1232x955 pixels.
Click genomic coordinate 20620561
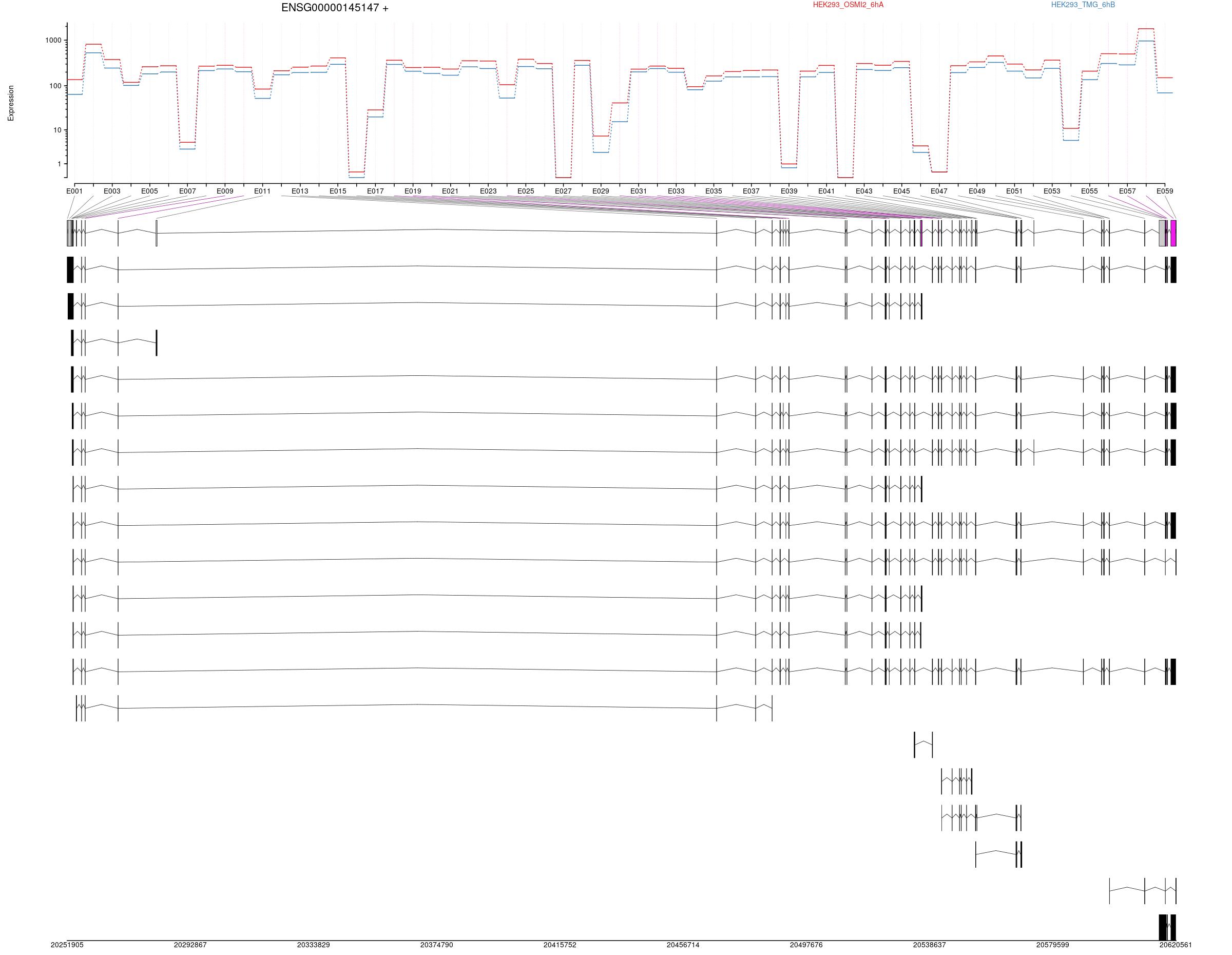(1176, 945)
